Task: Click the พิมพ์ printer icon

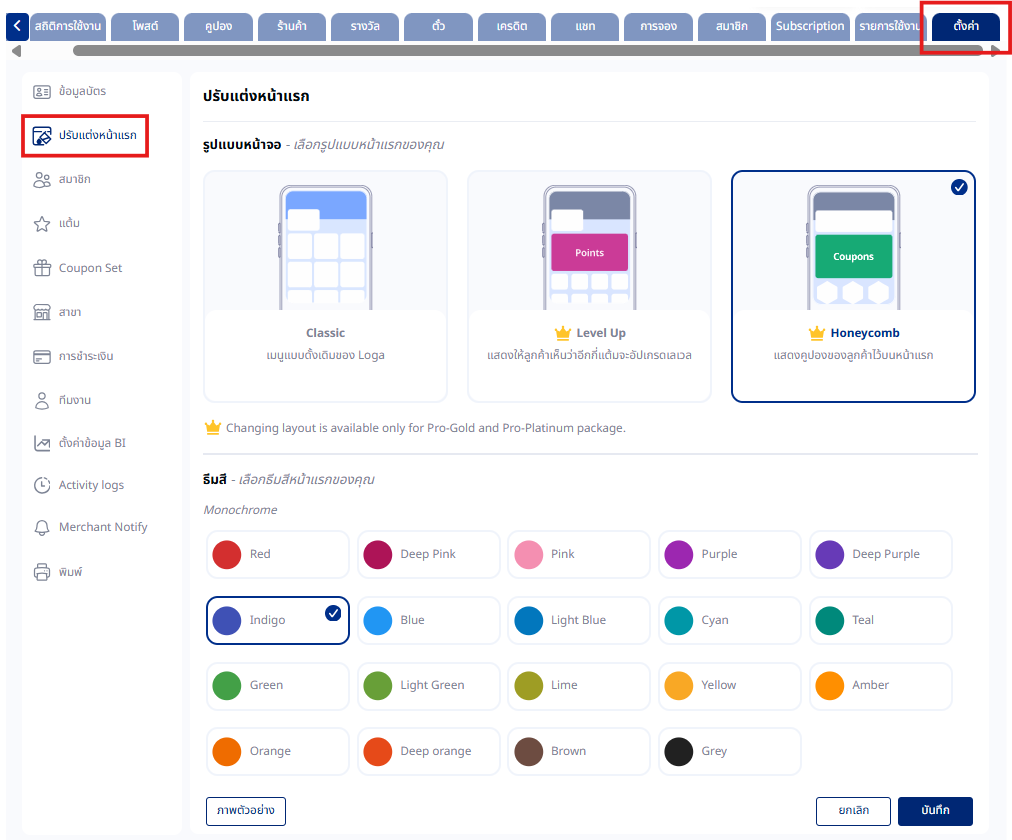Action: coord(42,572)
